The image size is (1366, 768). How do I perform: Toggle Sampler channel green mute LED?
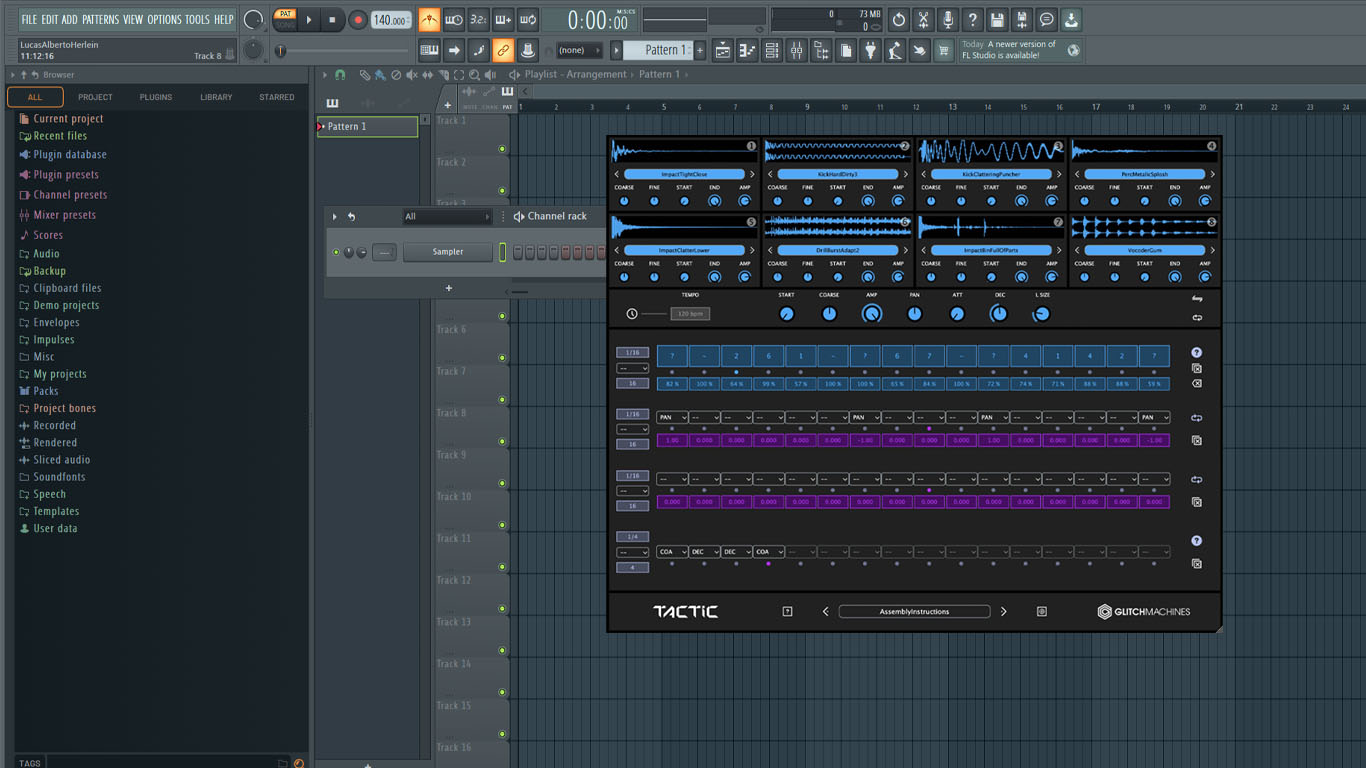click(x=336, y=252)
